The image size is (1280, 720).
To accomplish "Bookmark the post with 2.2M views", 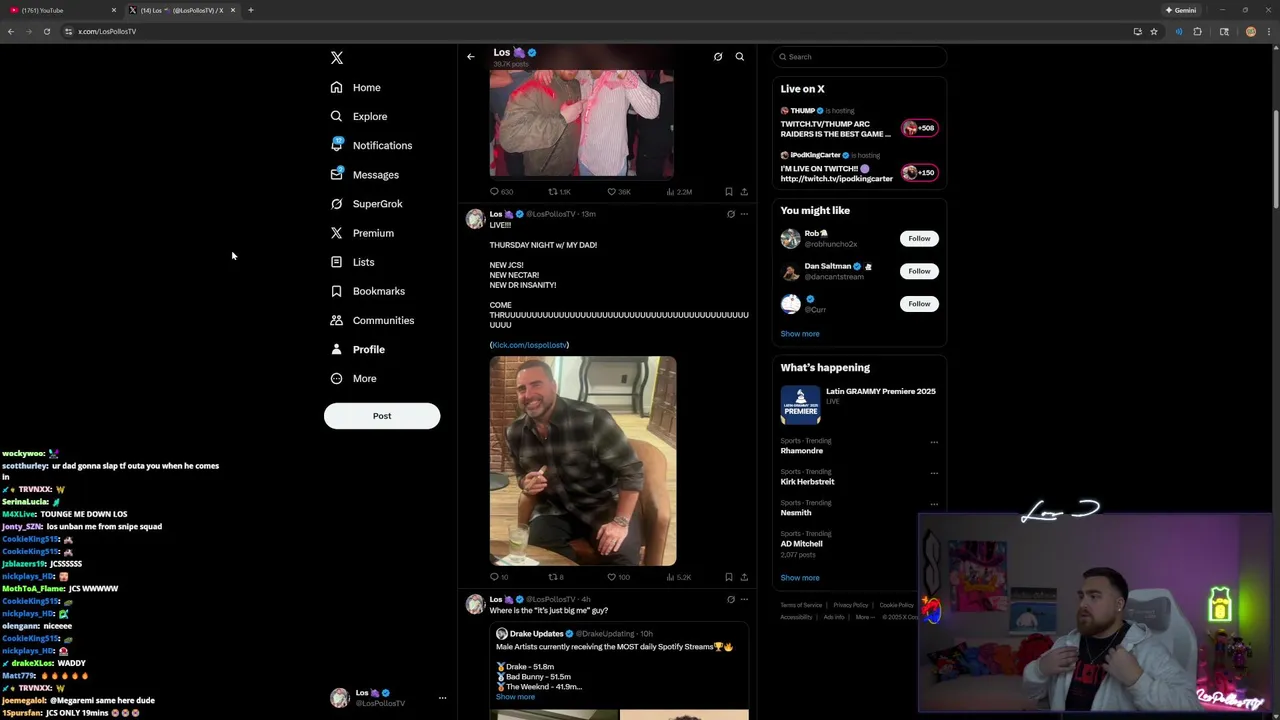I will (729, 191).
